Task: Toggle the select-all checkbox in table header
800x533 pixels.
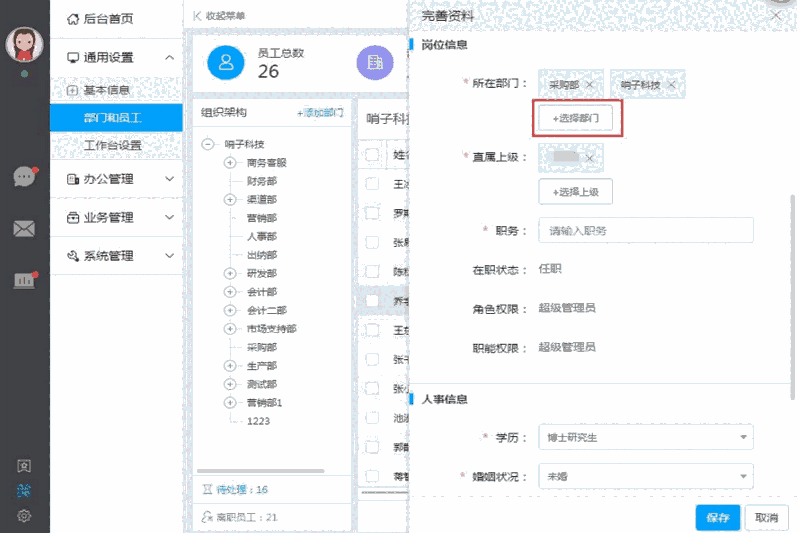Action: click(x=372, y=155)
